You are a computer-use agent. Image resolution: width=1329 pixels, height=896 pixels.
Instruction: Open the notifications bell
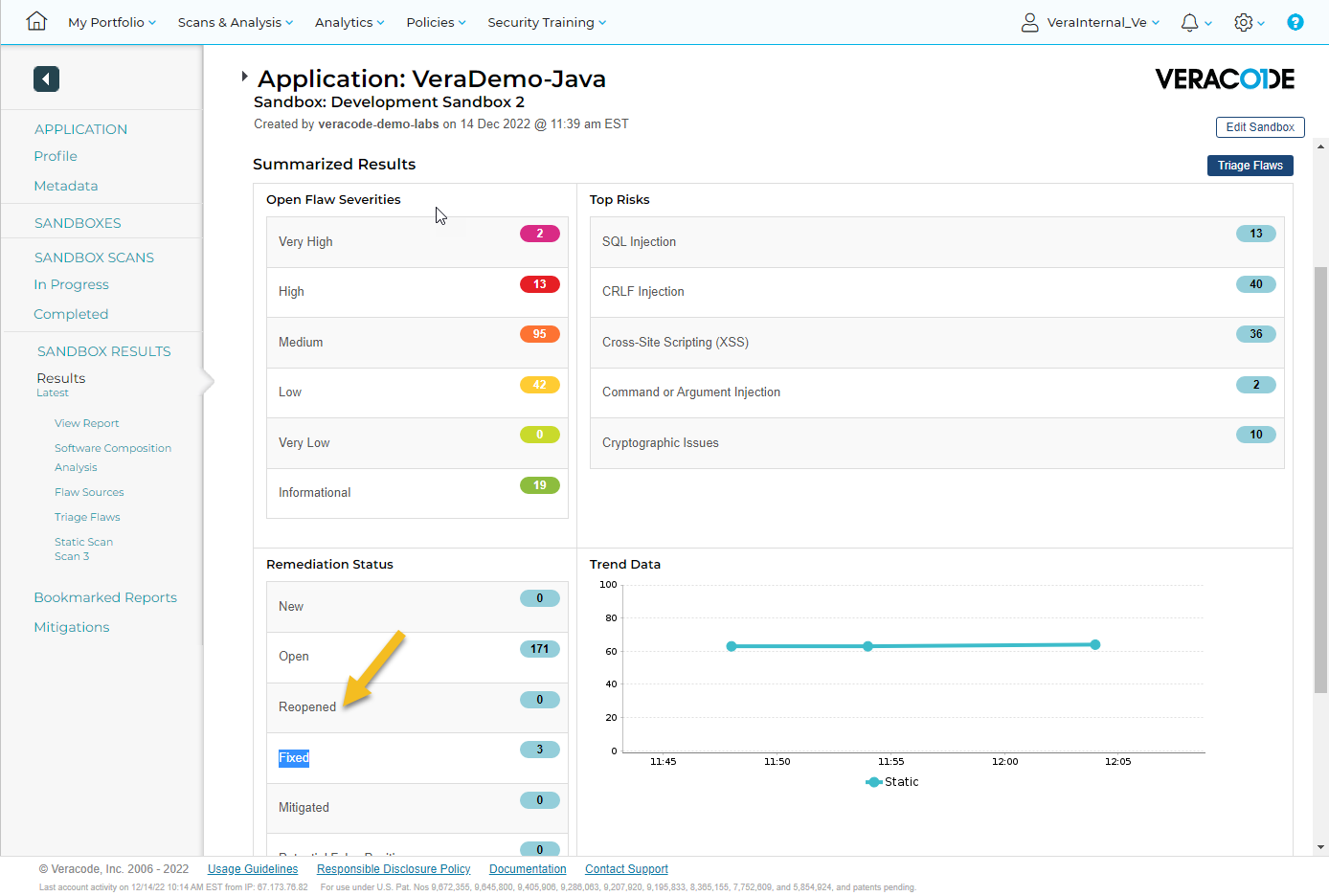point(1189,22)
